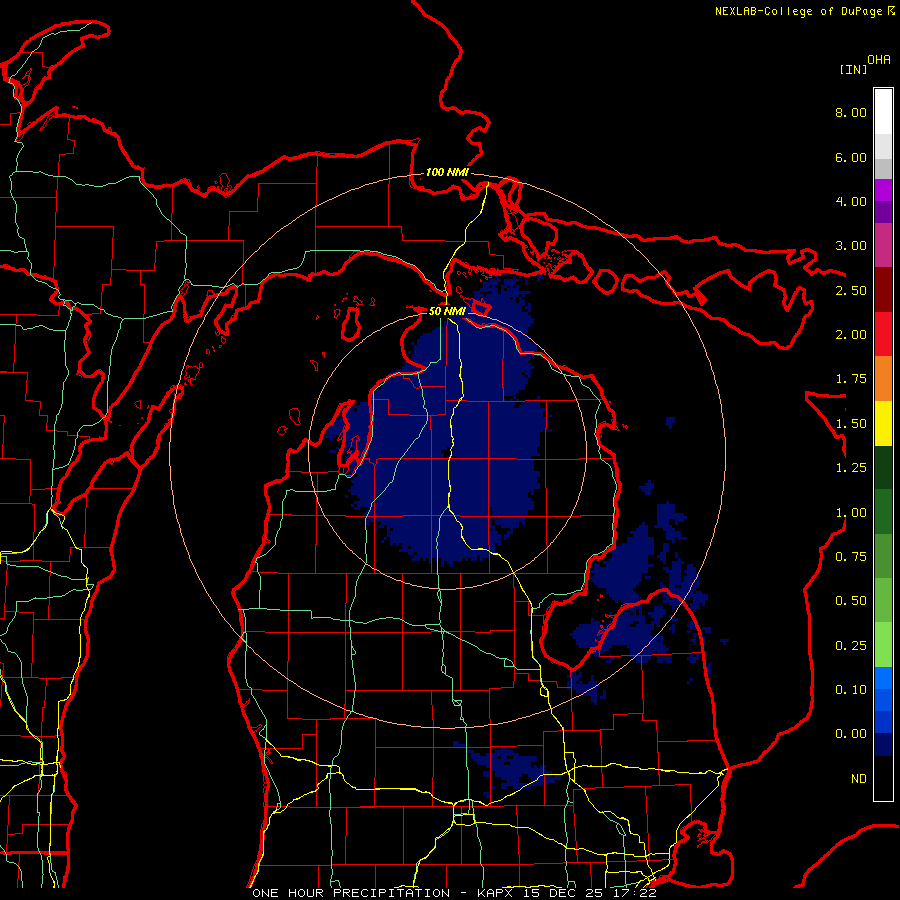Screen dimensions: 900x900
Task: Click the 100 NMI range ring label
Action: (447, 172)
